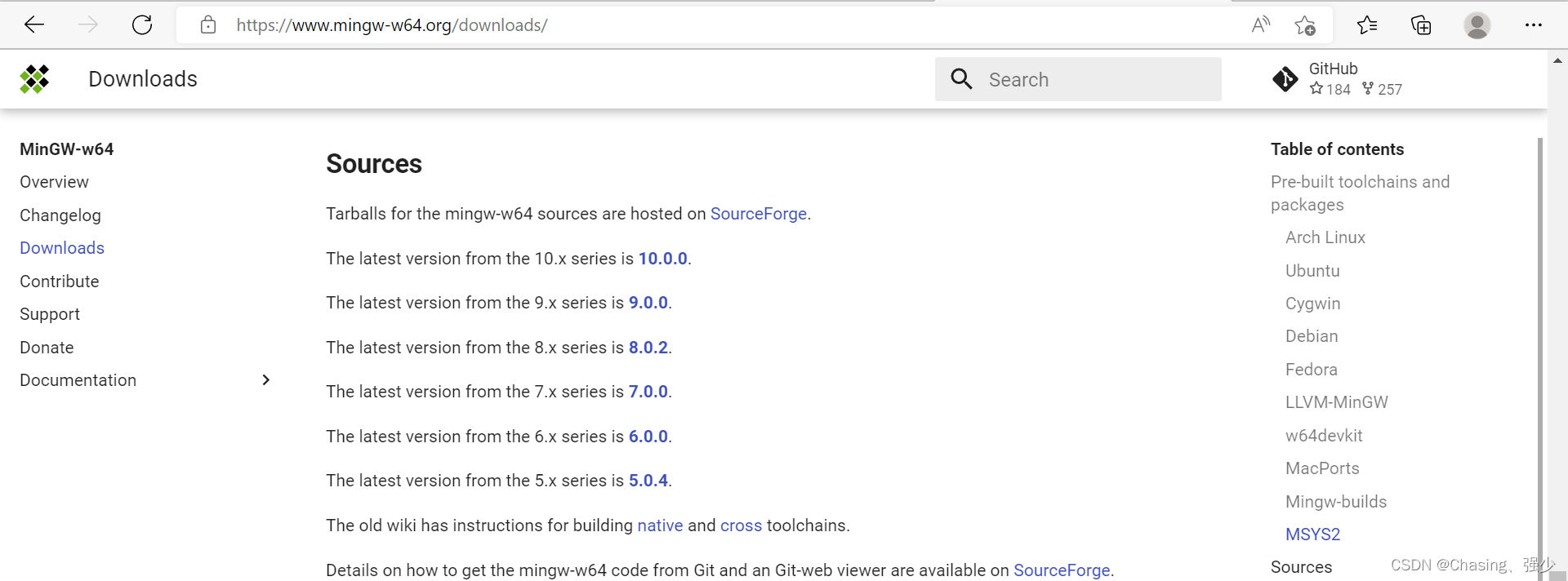Open the cross toolchains wiki link
Screen dimensions: 1568x581
tap(741, 526)
